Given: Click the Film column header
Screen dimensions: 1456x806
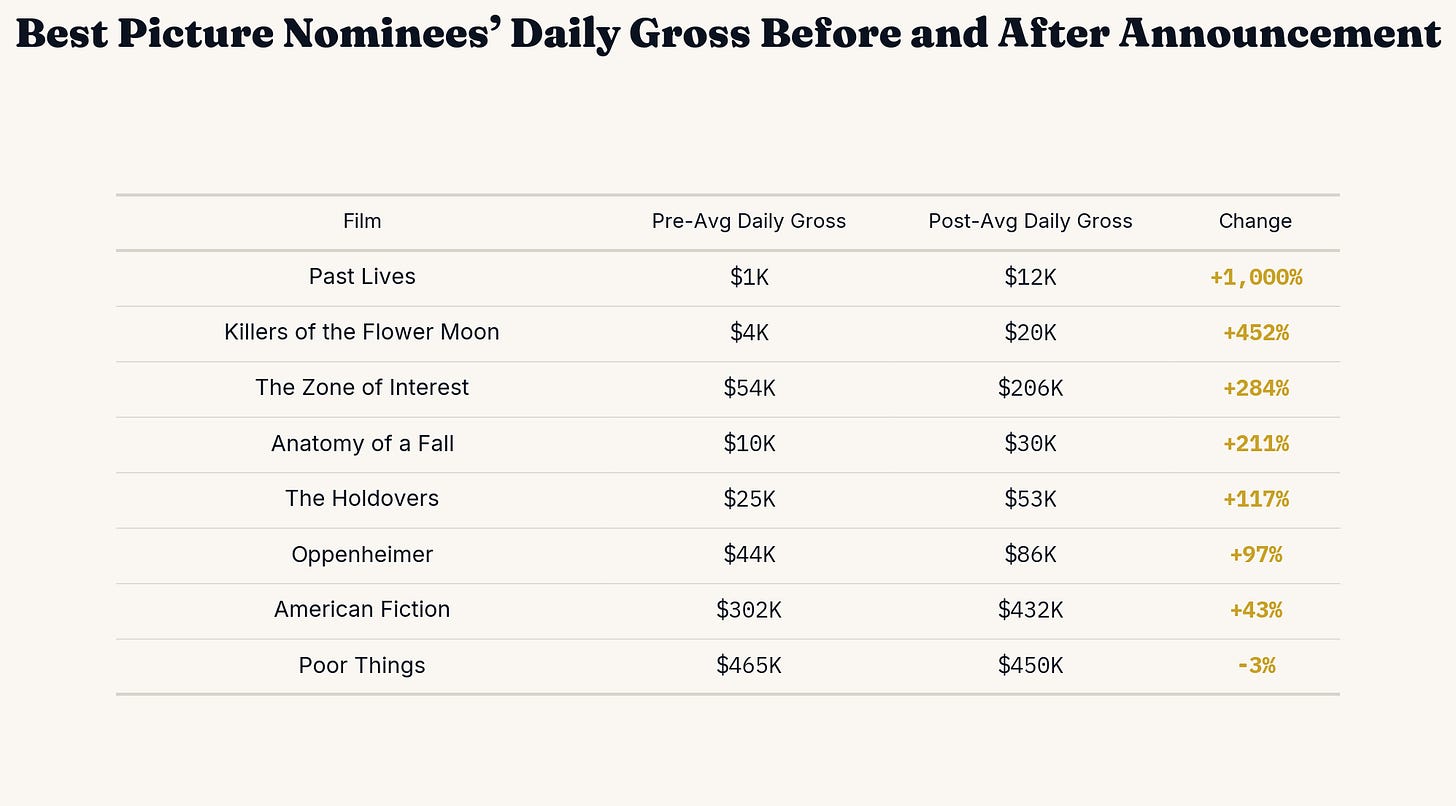Looking at the screenshot, I should pyautogui.click(x=362, y=221).
